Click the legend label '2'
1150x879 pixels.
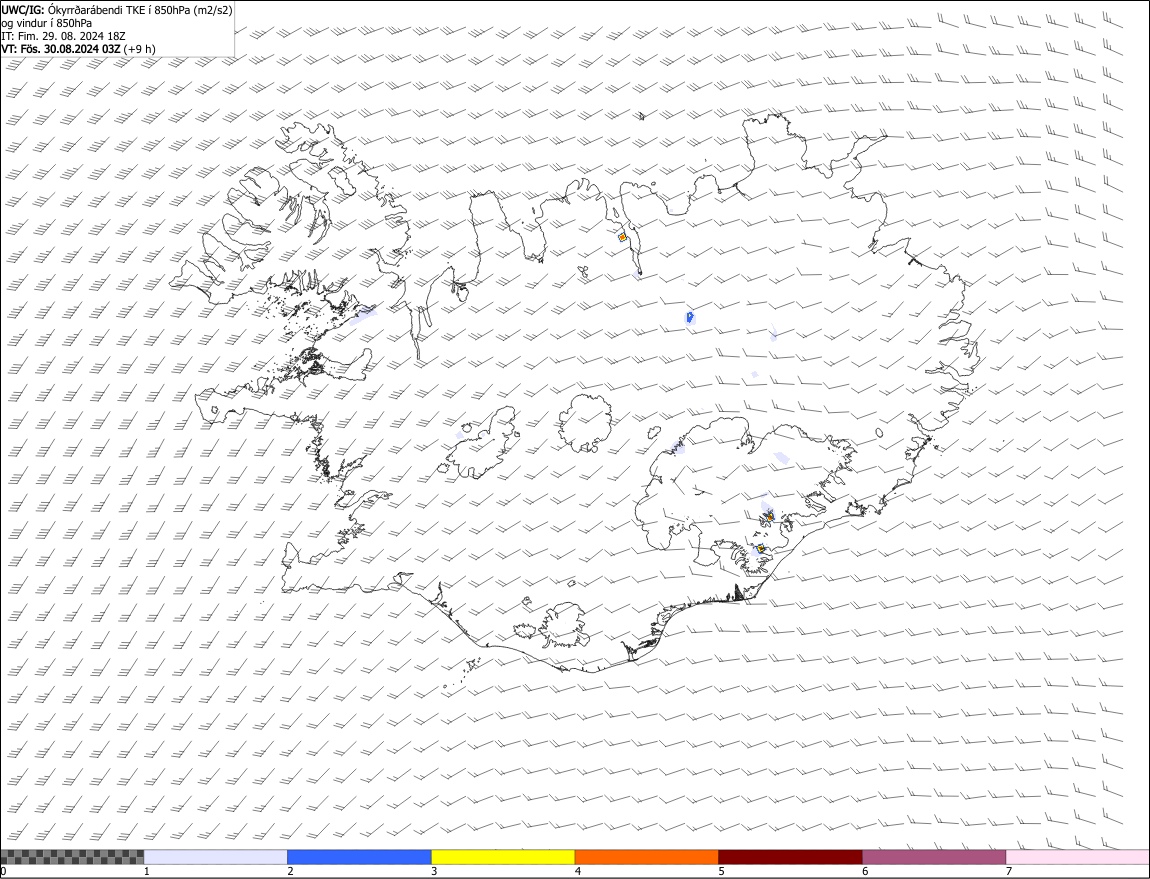coord(290,872)
